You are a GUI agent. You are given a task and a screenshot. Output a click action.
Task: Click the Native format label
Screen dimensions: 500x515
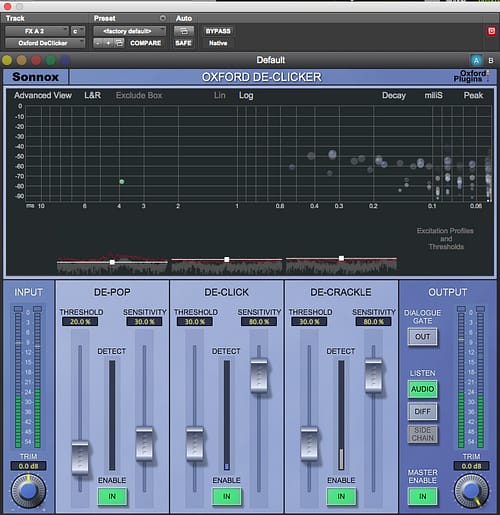tap(218, 43)
